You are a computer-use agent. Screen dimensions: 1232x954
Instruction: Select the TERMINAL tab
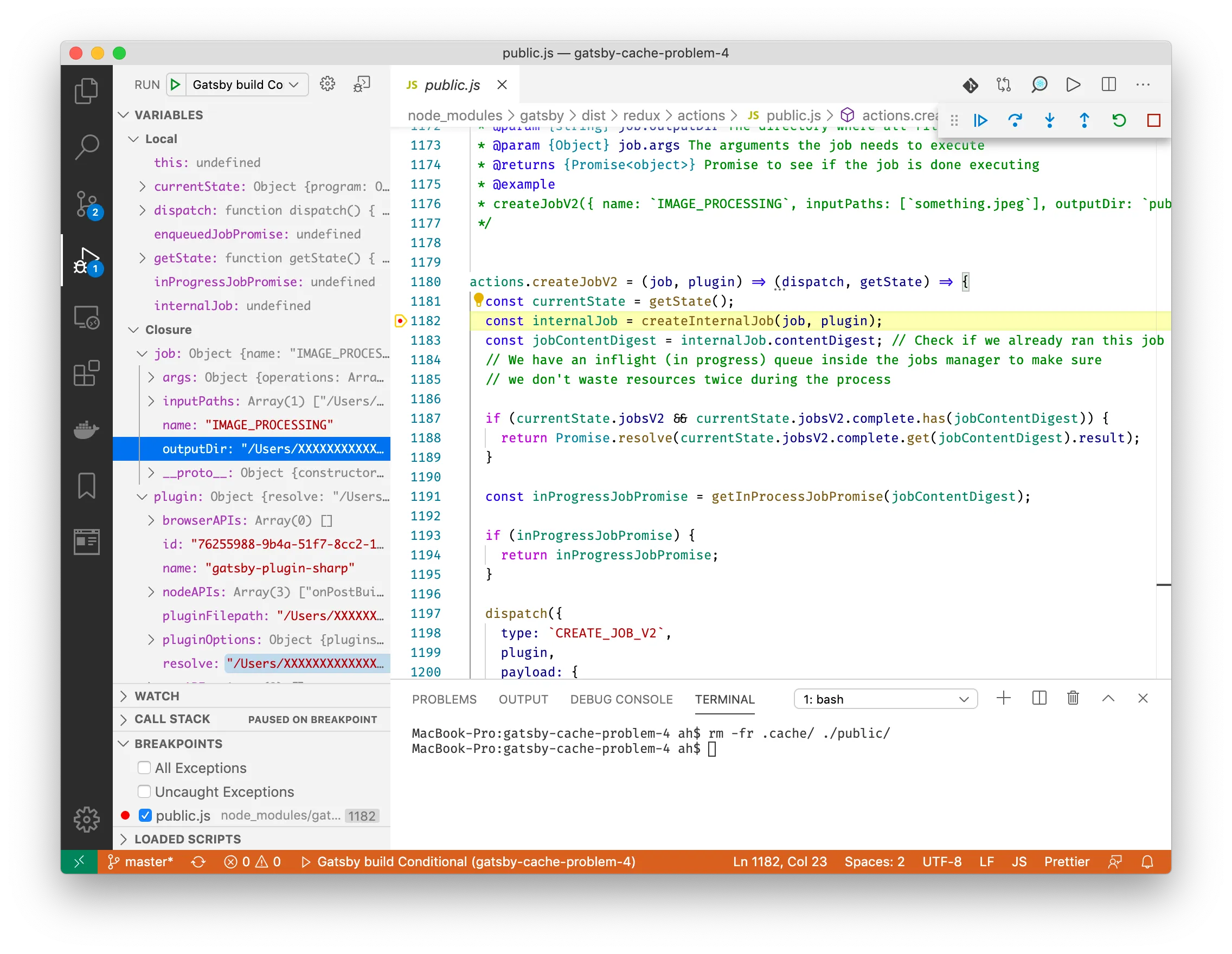[724, 699]
